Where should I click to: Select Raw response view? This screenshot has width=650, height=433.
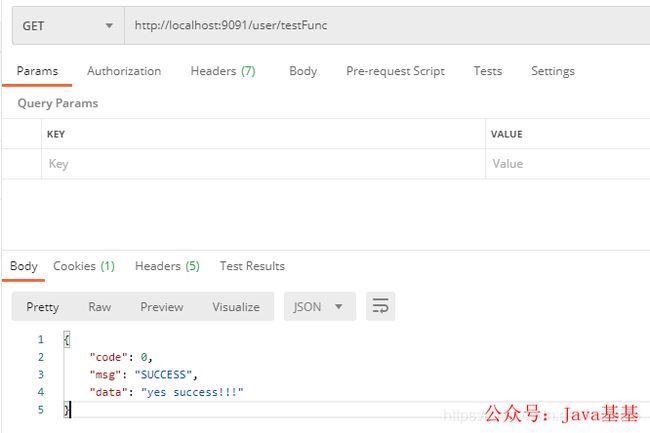99,307
